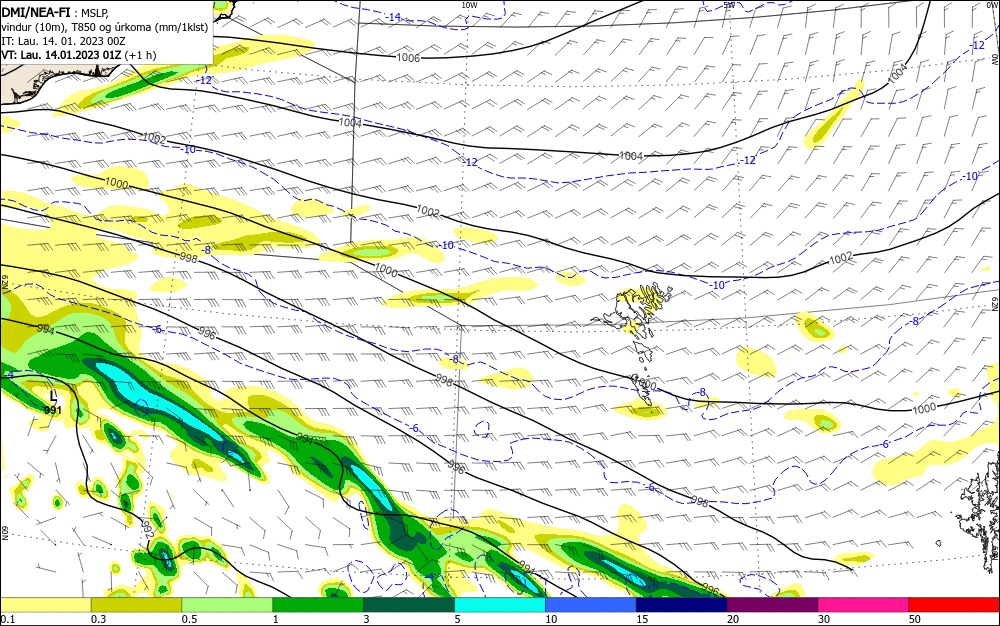Click the legend value 1

(x=276, y=619)
